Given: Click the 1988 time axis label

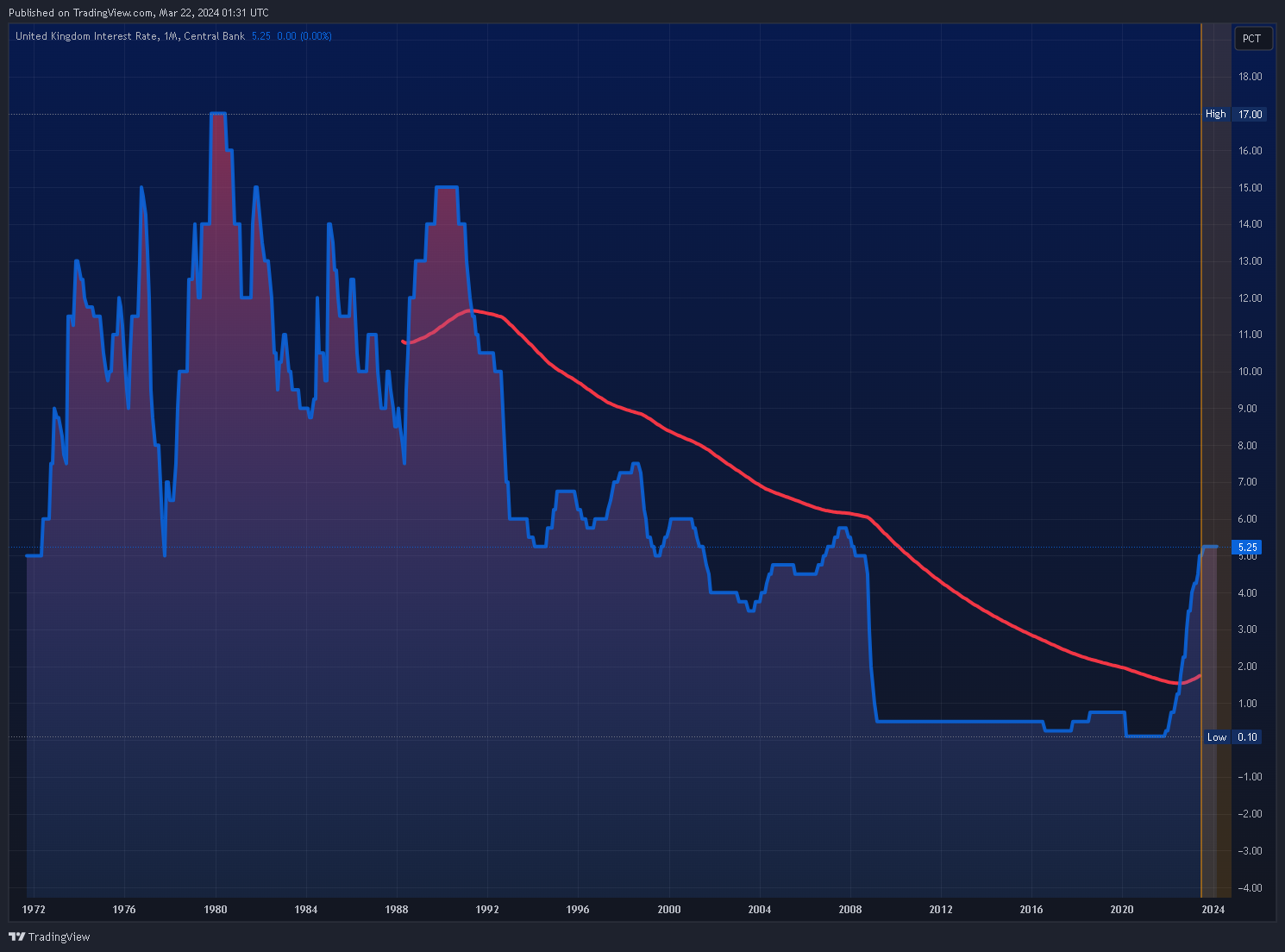Looking at the screenshot, I should point(397,910).
